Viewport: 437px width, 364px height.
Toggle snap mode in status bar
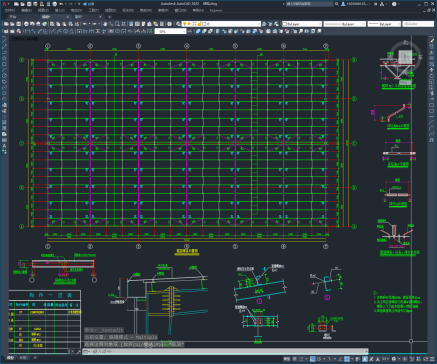click(301, 359)
